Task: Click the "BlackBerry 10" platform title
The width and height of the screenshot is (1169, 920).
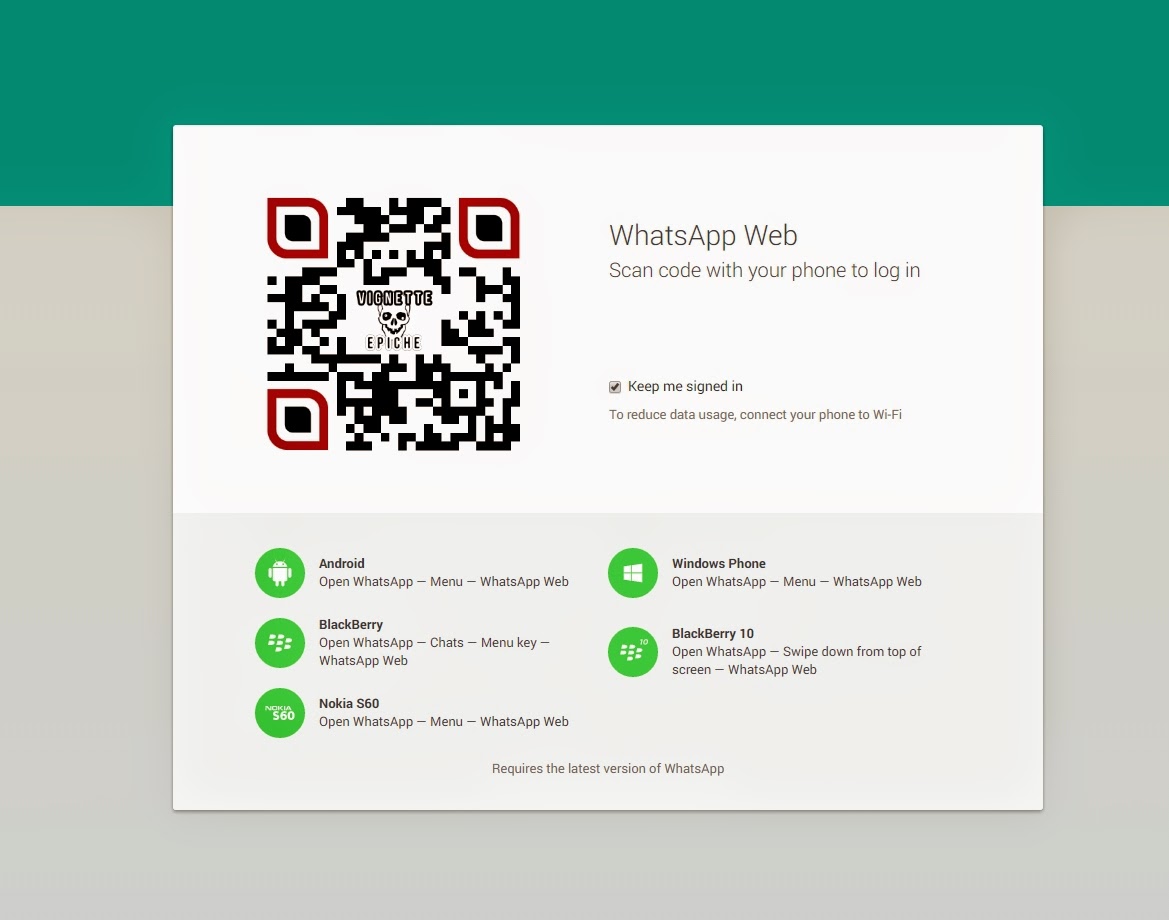Action: click(713, 634)
